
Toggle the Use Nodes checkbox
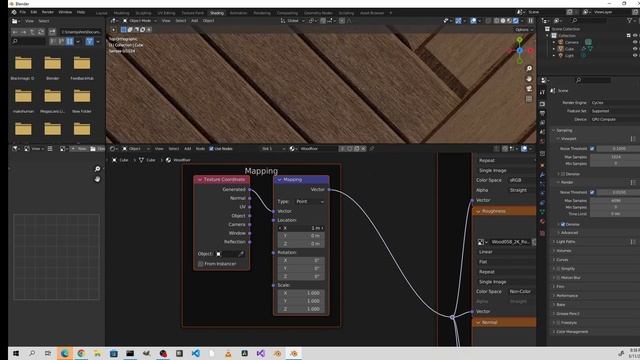pyautogui.click(x=211, y=149)
